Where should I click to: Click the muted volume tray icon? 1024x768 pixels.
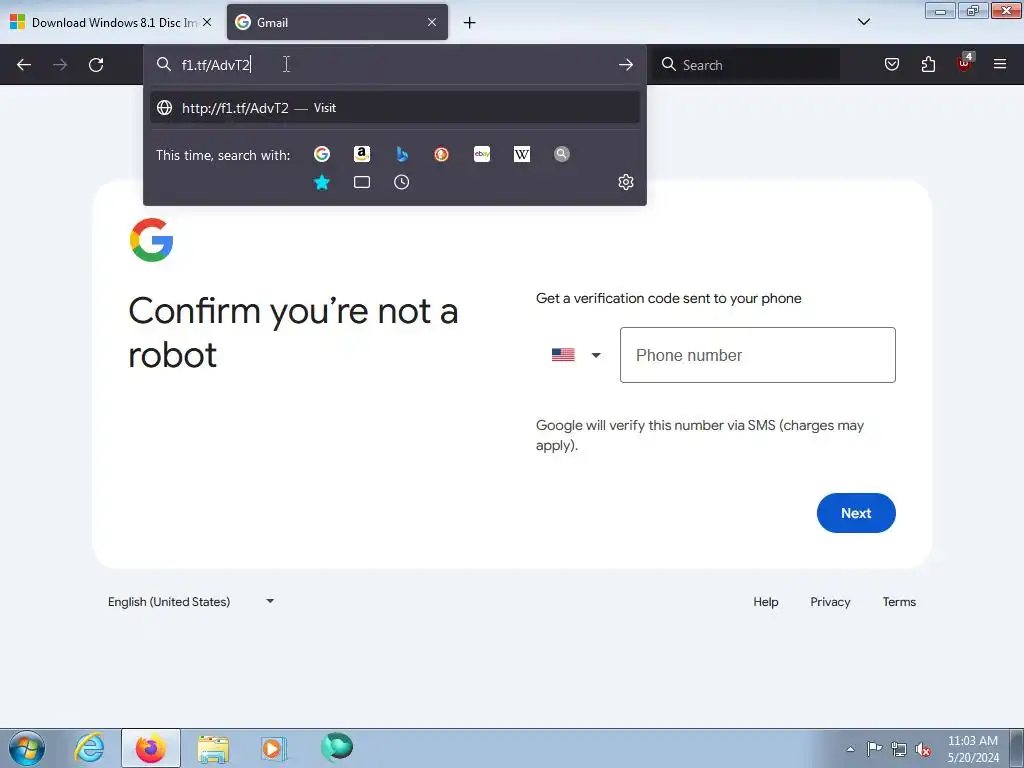(x=923, y=749)
